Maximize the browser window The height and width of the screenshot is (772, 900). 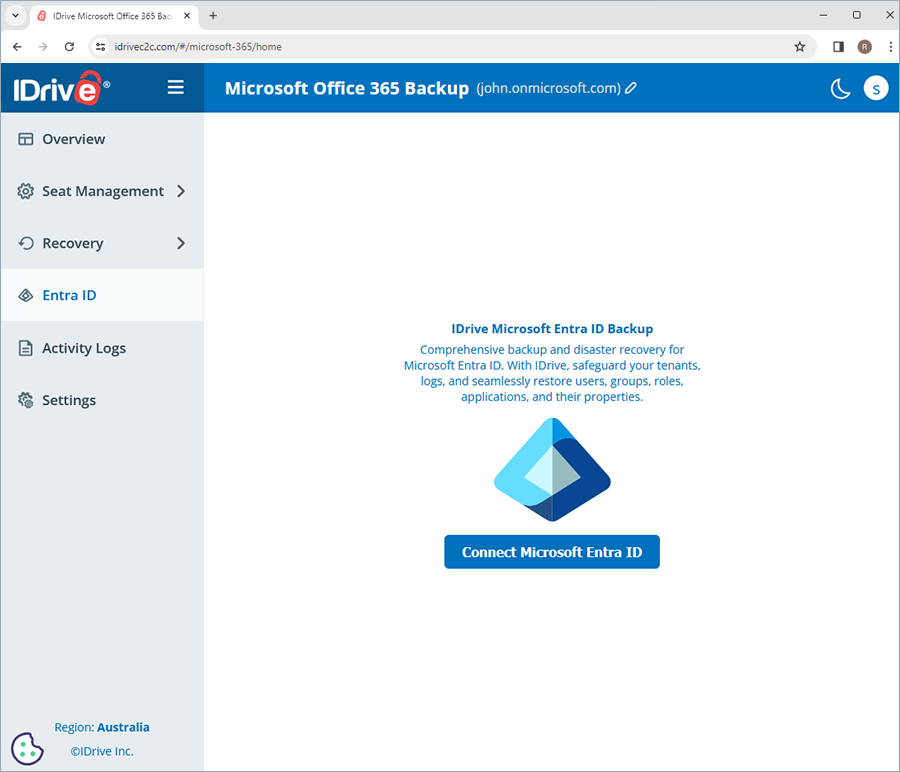pyautogui.click(x=857, y=15)
